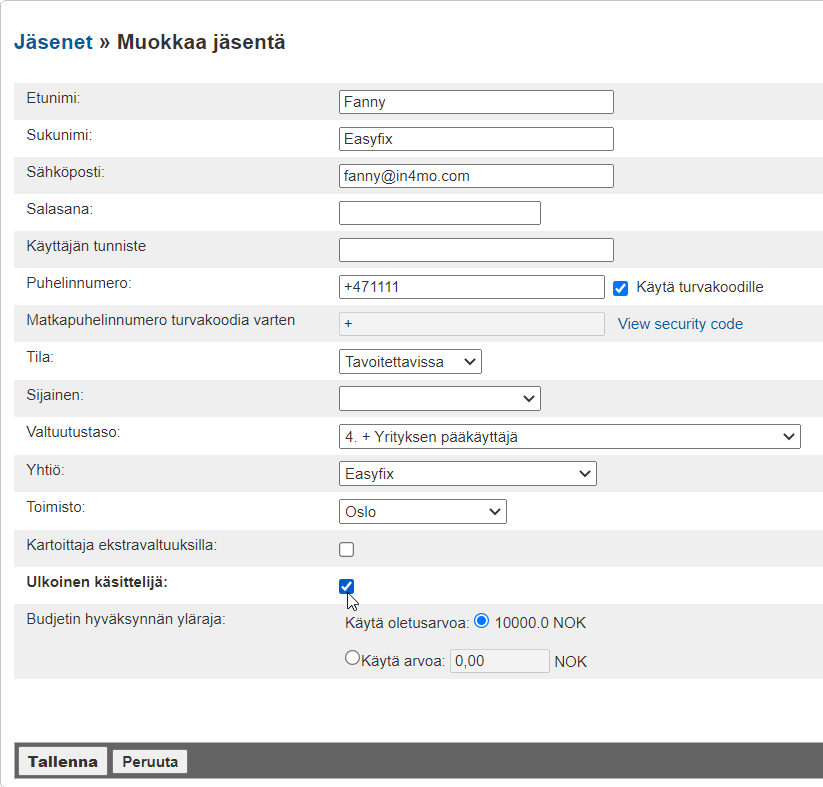Go to Jäsenet breadcrumb link
The image size is (823, 787).
coord(53,42)
